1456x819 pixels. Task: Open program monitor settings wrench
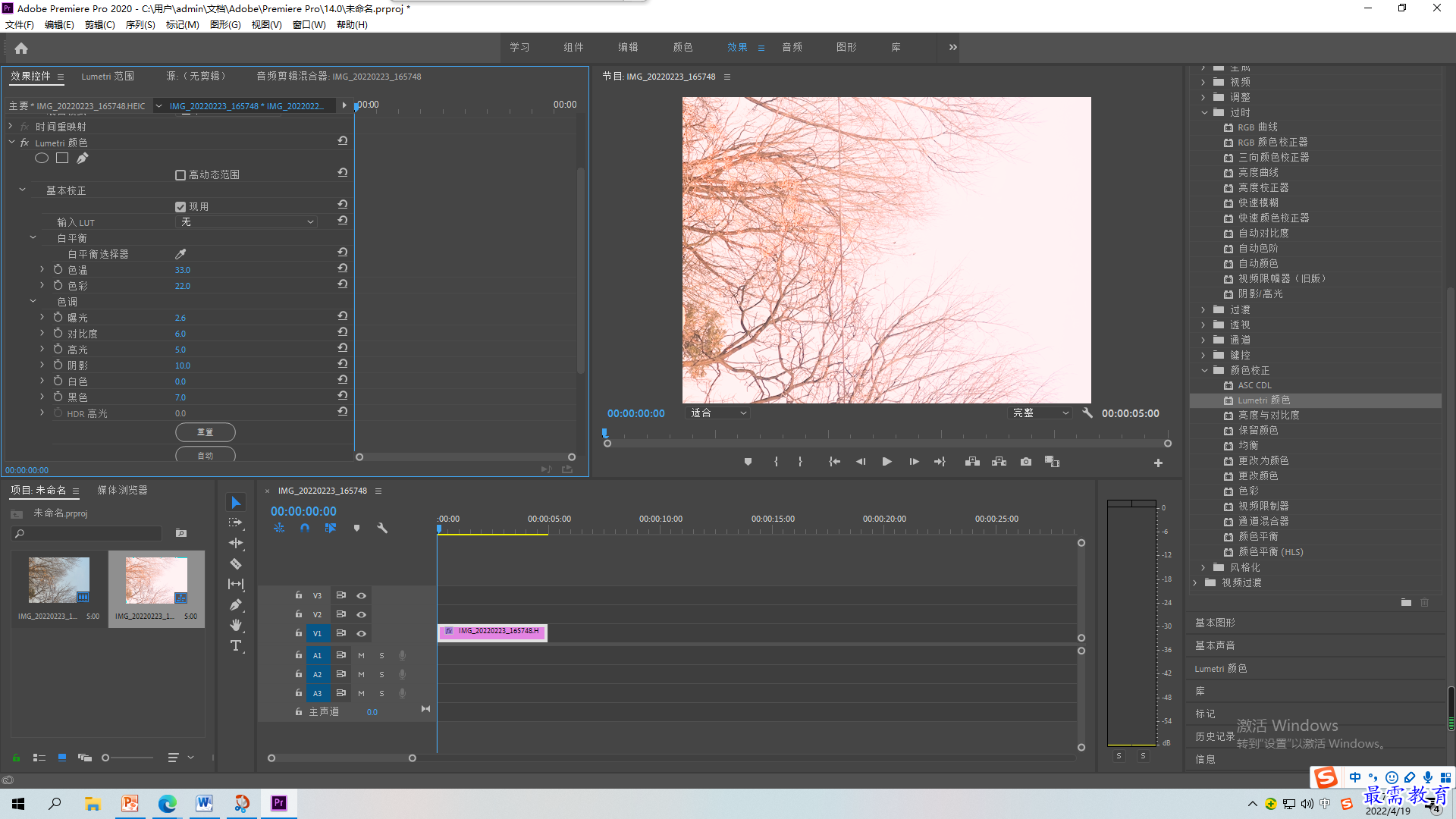pyautogui.click(x=1087, y=413)
